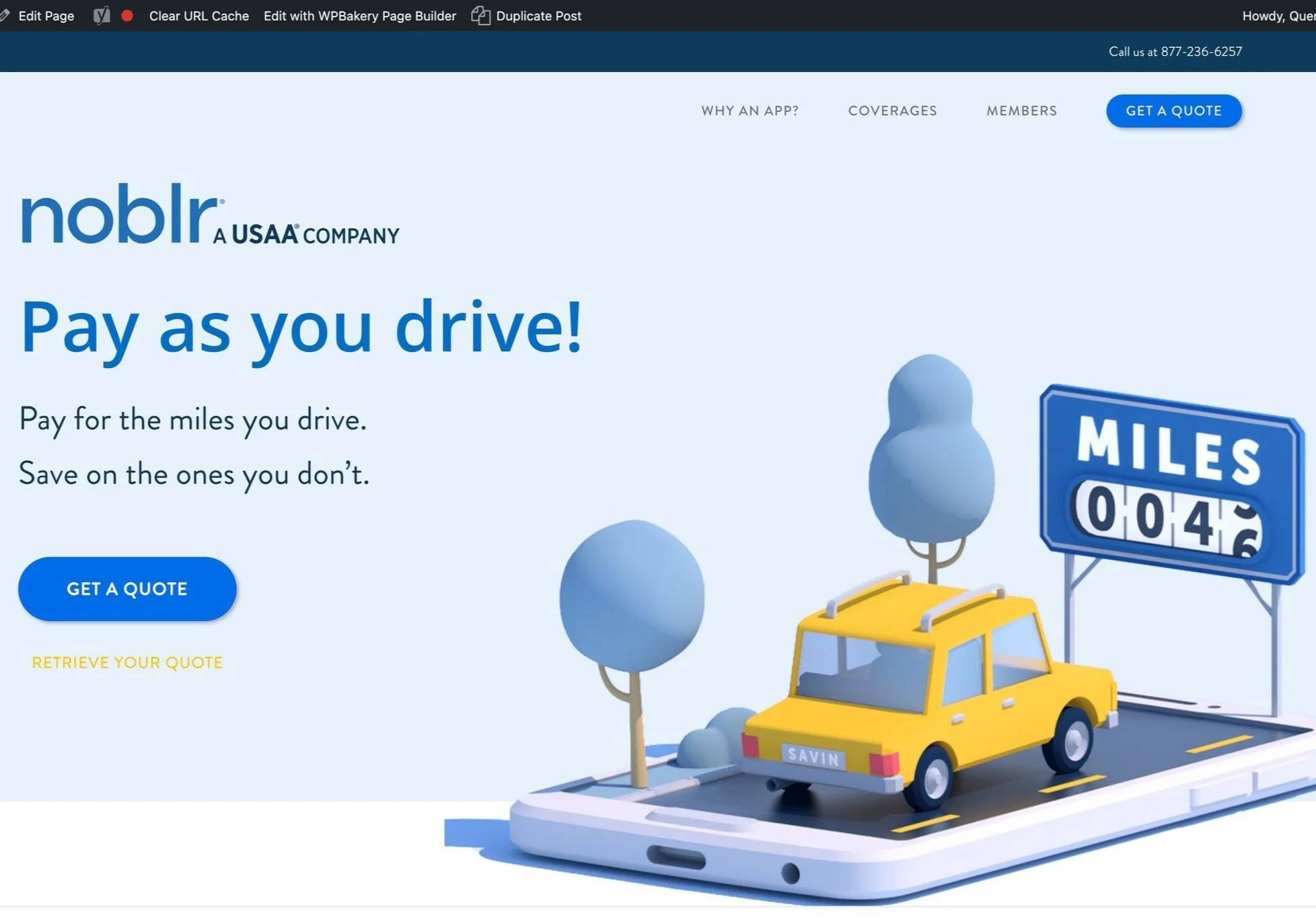The height and width of the screenshot is (924, 1316).
Task: Click the Duplicate Post copy icon
Action: 480,15
